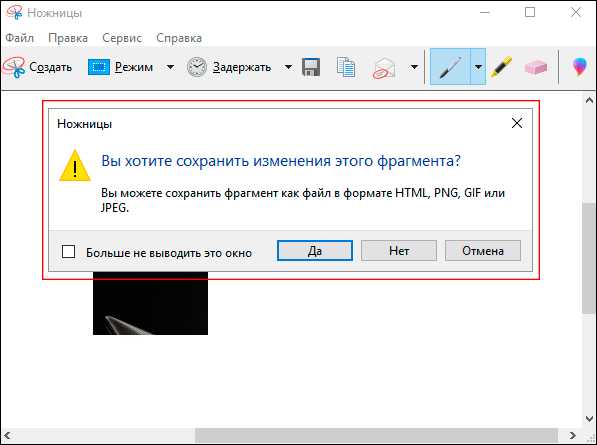The image size is (597, 445).
Task: Open the Файл menu
Action: [19, 38]
